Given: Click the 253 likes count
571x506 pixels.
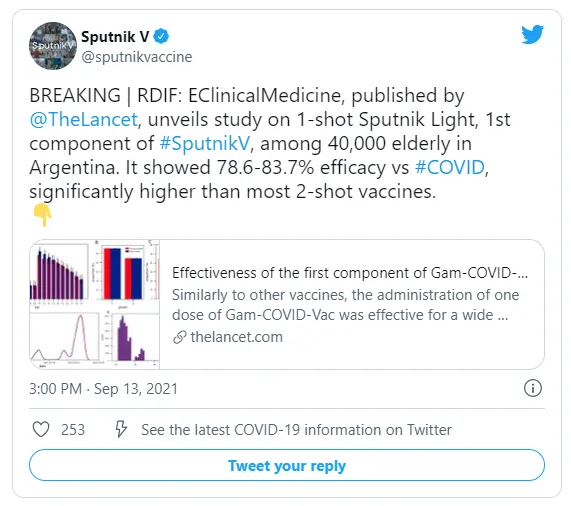Looking at the screenshot, I should (x=73, y=430).
